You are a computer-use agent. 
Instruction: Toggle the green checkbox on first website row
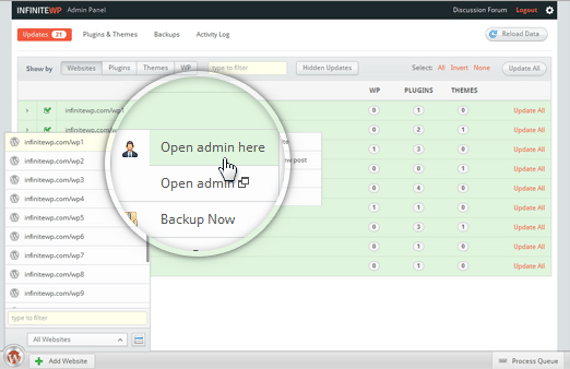coord(47,110)
